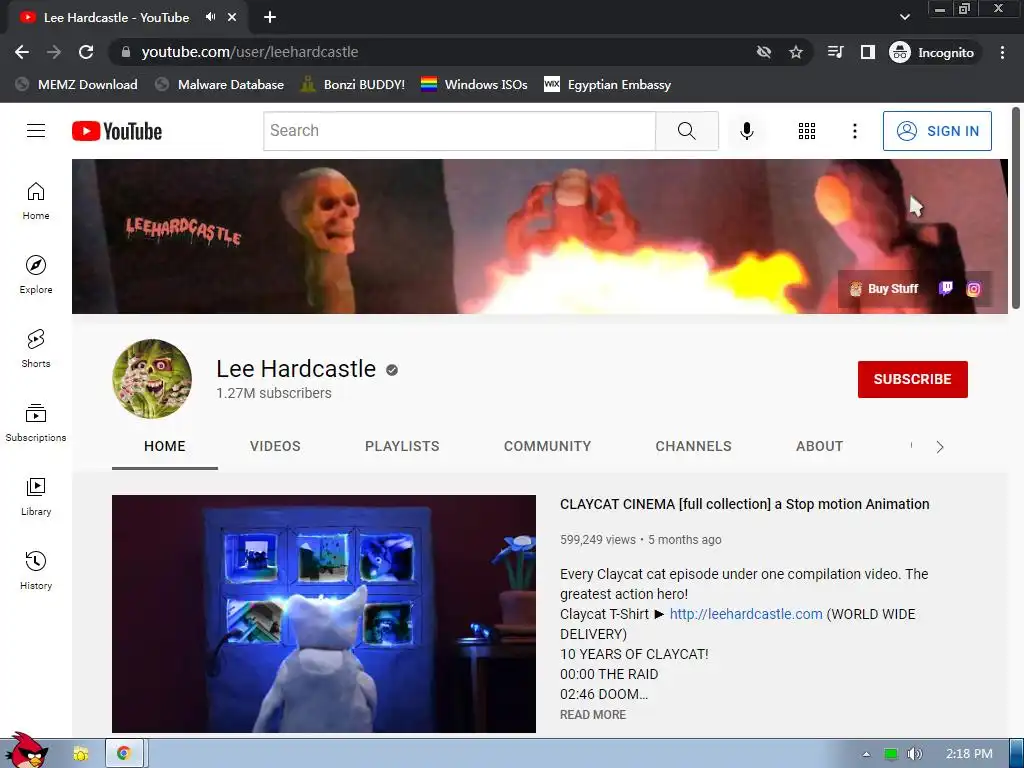Click the Chrome address bar
Image resolution: width=1024 pixels, height=768 pixels.
click(431, 52)
